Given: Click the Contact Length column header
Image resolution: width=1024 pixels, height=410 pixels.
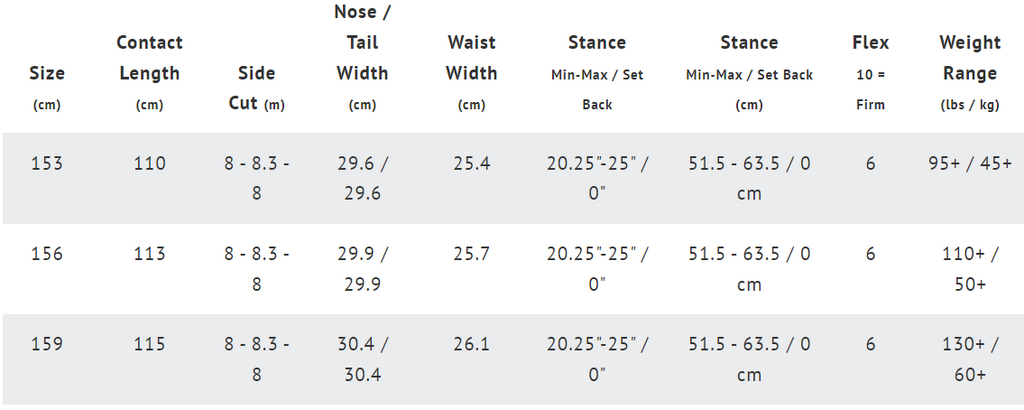Looking at the screenshot, I should [x=150, y=72].
